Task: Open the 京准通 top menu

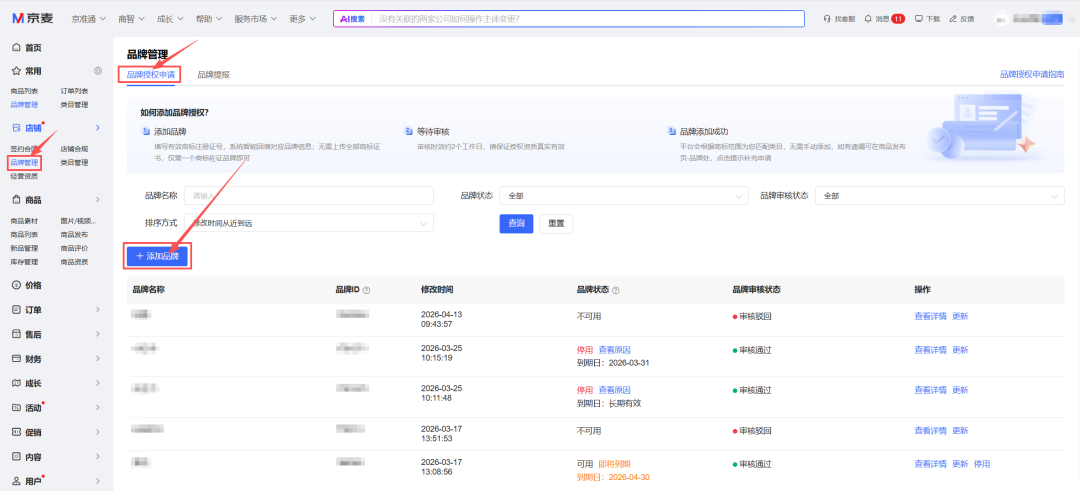Action: pos(89,19)
